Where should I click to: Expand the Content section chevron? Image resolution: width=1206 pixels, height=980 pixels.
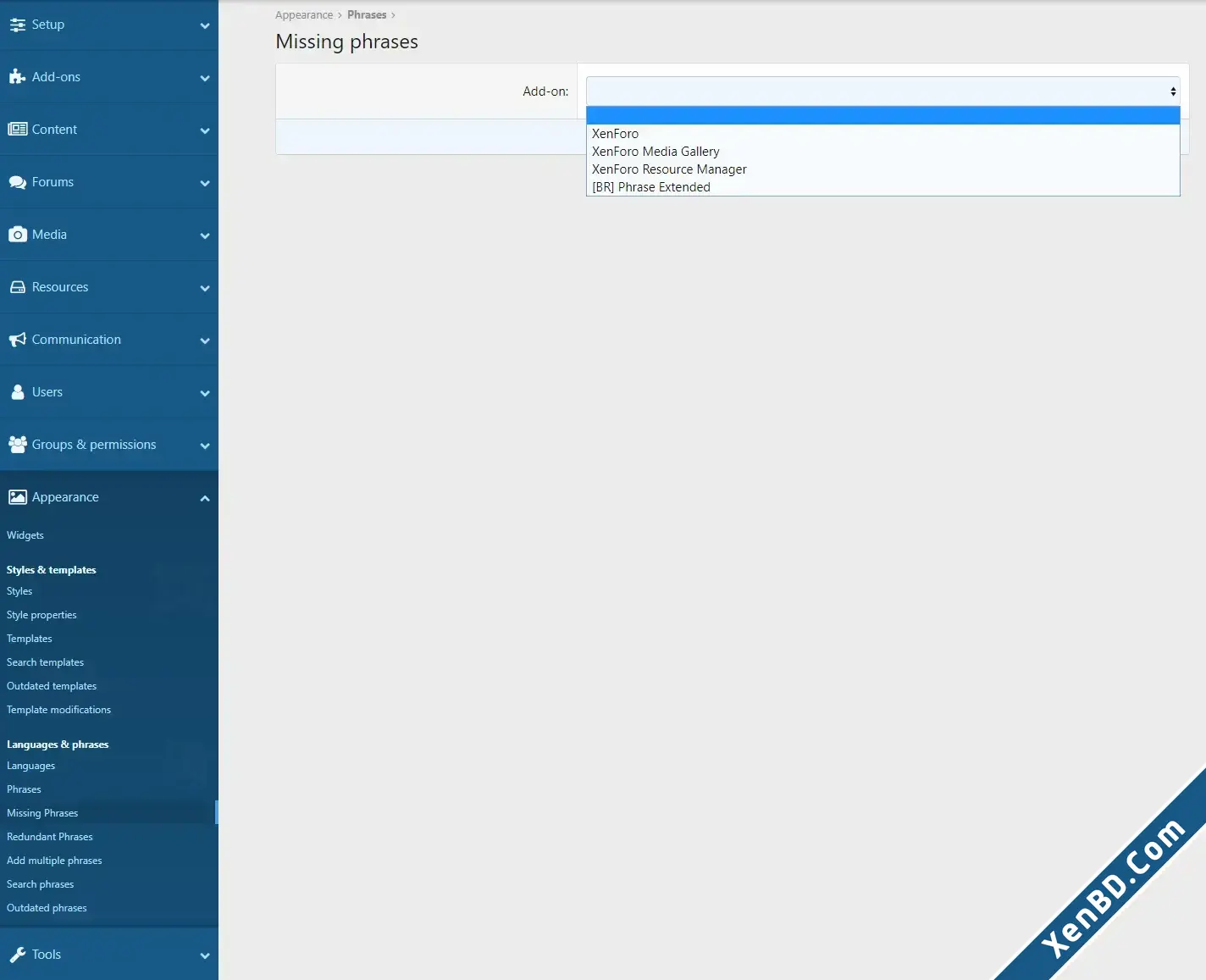[204, 130]
